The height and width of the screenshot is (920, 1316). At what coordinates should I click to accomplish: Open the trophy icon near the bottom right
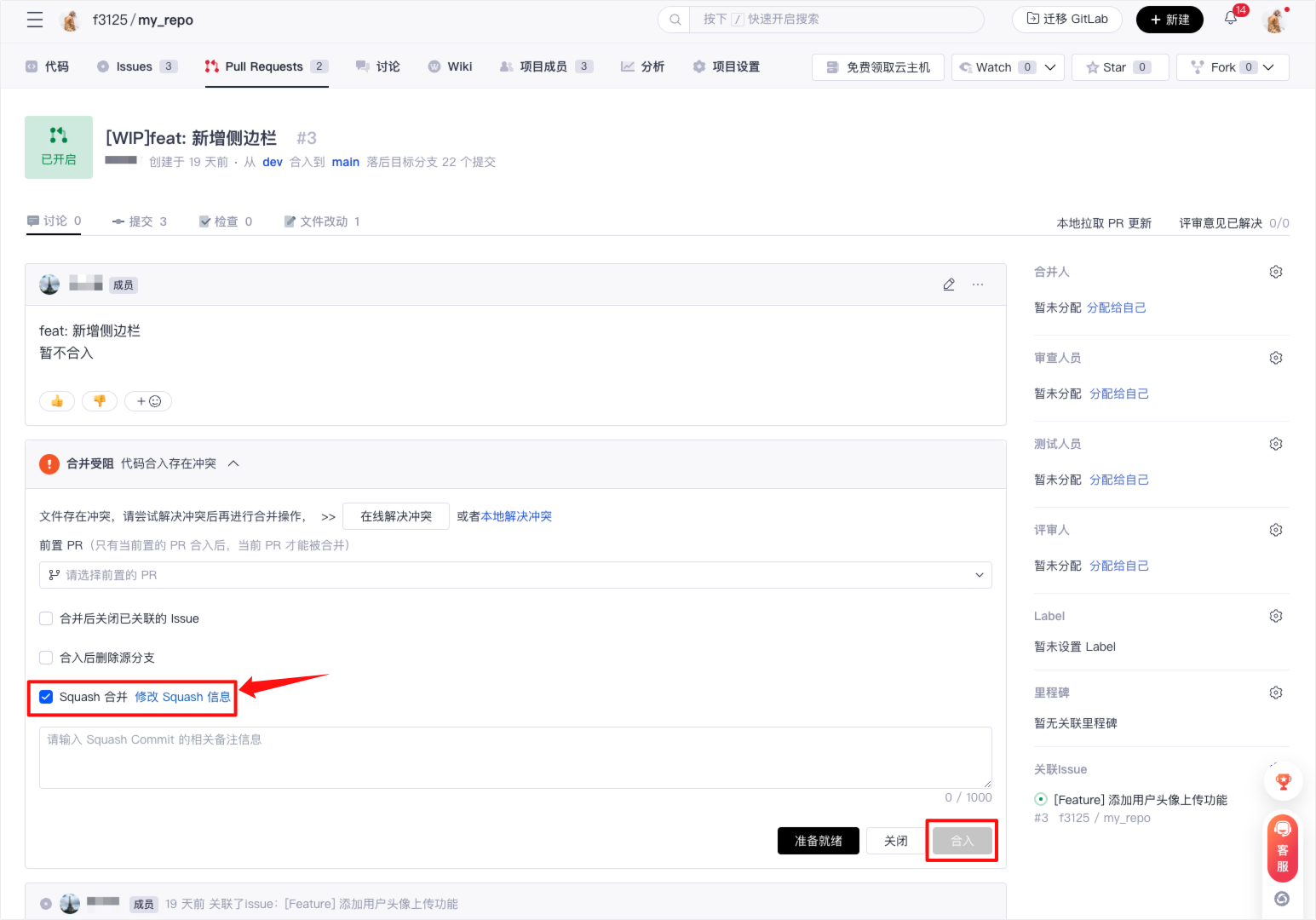(1284, 780)
